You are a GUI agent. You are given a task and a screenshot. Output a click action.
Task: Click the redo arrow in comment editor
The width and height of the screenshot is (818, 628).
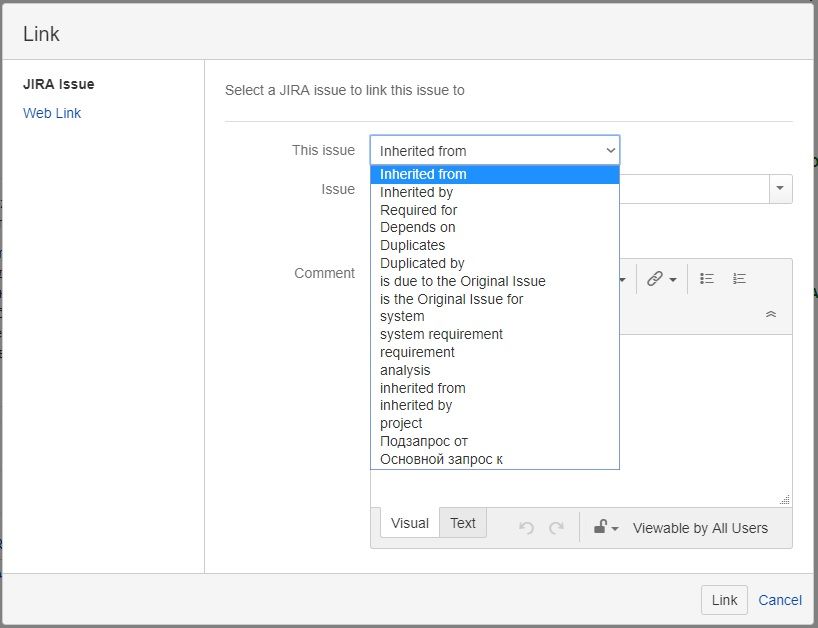tap(556, 528)
